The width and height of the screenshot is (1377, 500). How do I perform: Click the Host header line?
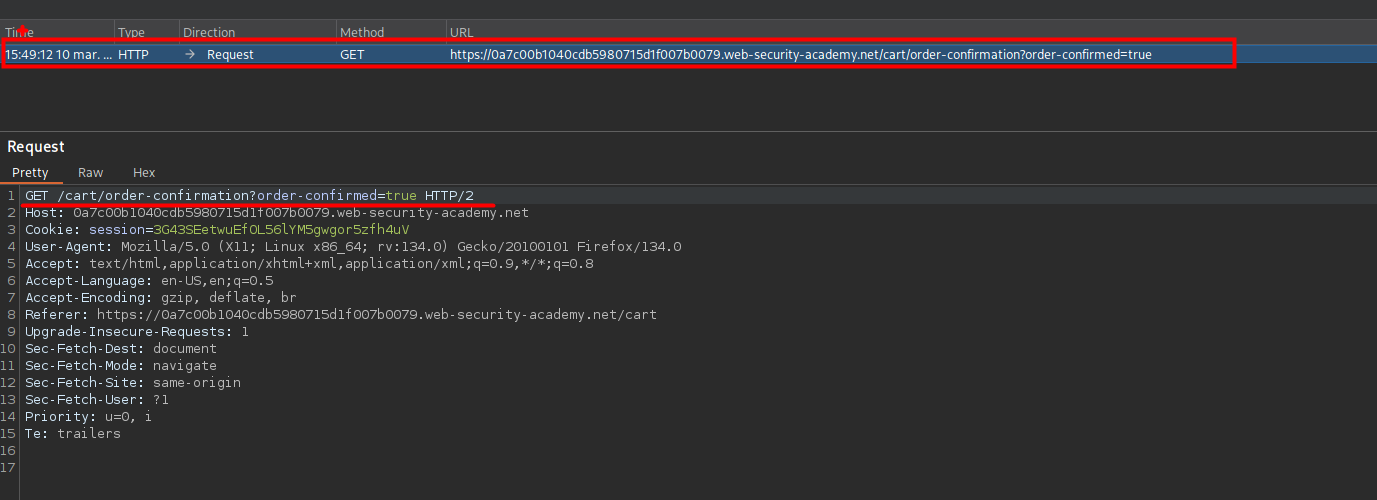(x=276, y=213)
